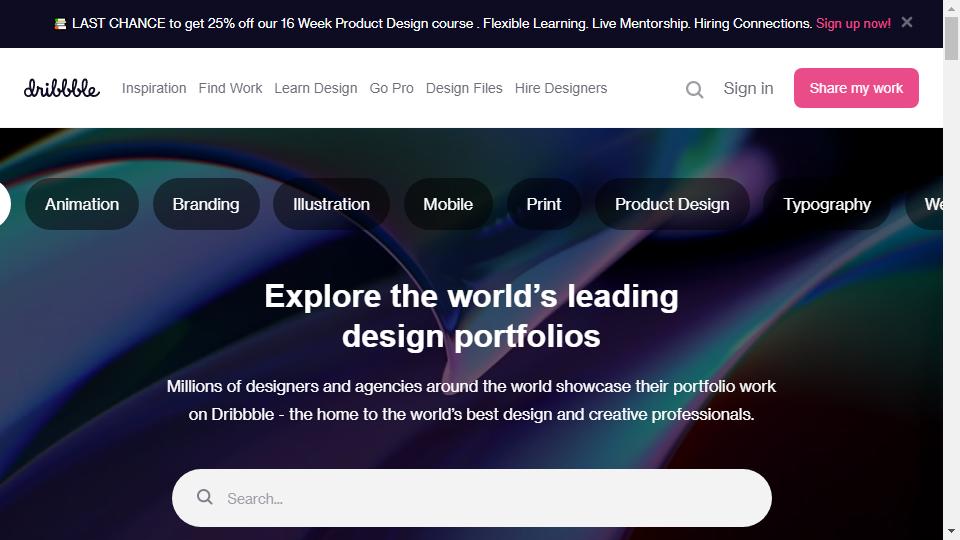Viewport: 960px width, 540px height.
Task: Dismiss the promo banner with X
Action: 907,23
